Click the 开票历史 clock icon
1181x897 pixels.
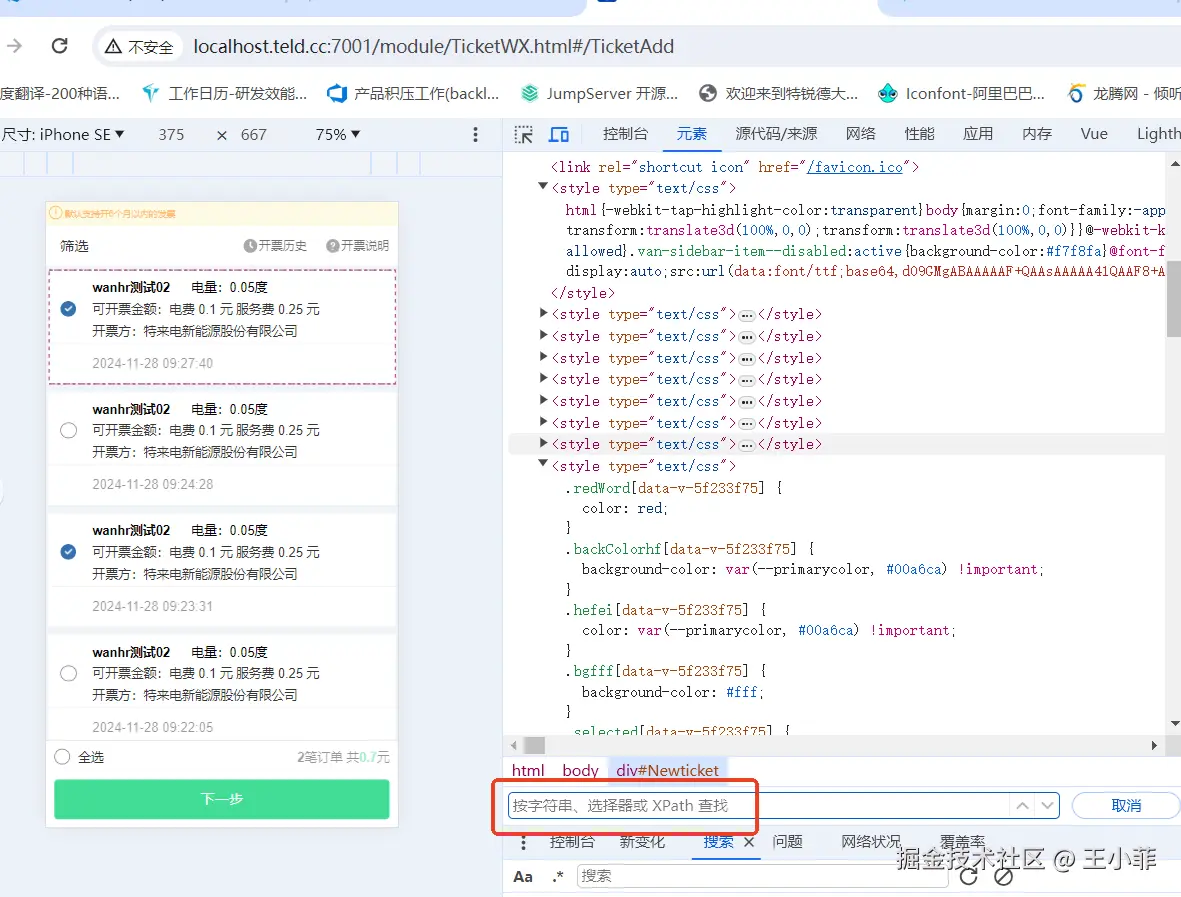coord(250,246)
